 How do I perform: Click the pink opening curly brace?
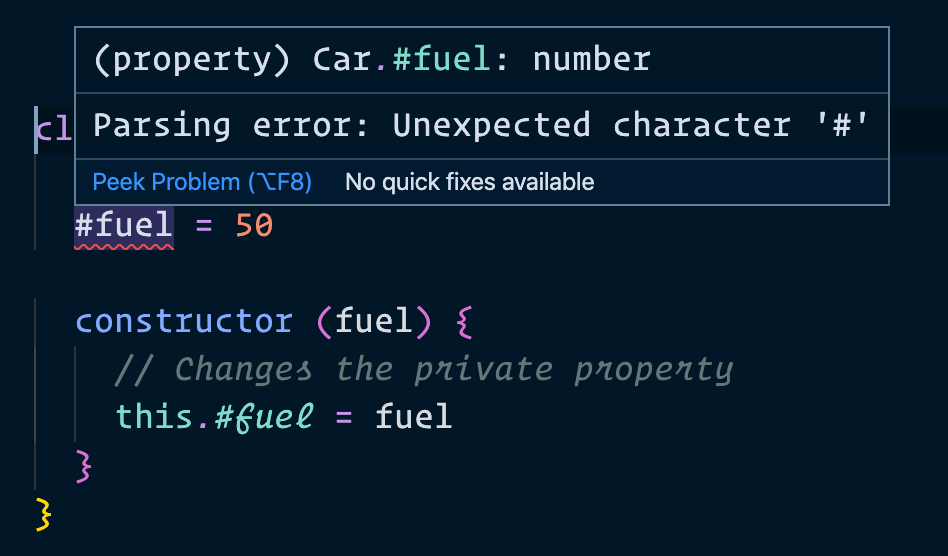(x=462, y=322)
